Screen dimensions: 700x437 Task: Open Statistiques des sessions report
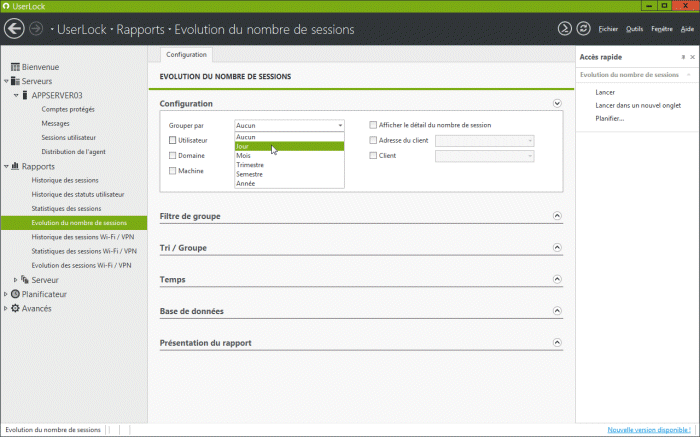tap(66, 208)
